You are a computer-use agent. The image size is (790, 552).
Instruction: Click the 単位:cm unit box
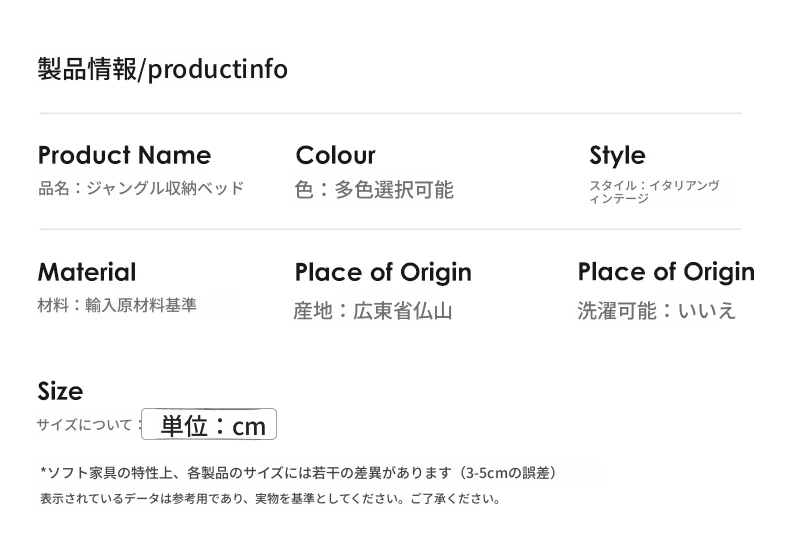coord(209,424)
